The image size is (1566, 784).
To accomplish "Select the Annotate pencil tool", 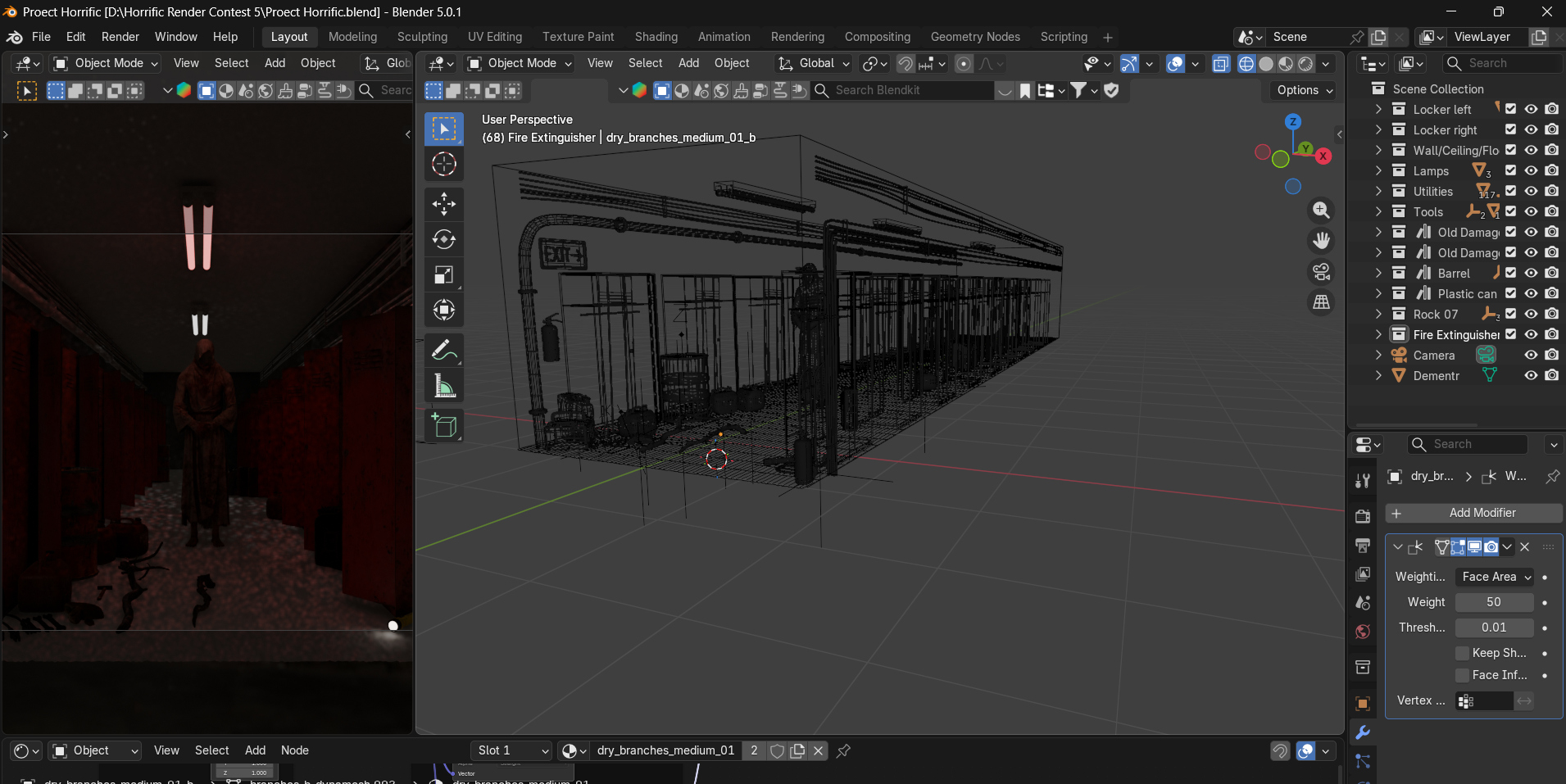I will point(444,351).
